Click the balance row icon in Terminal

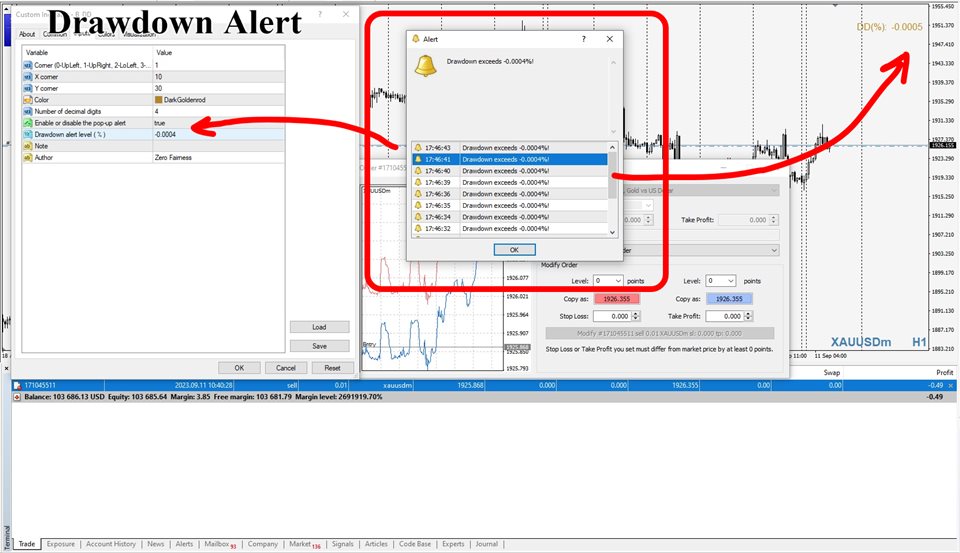click(17, 397)
